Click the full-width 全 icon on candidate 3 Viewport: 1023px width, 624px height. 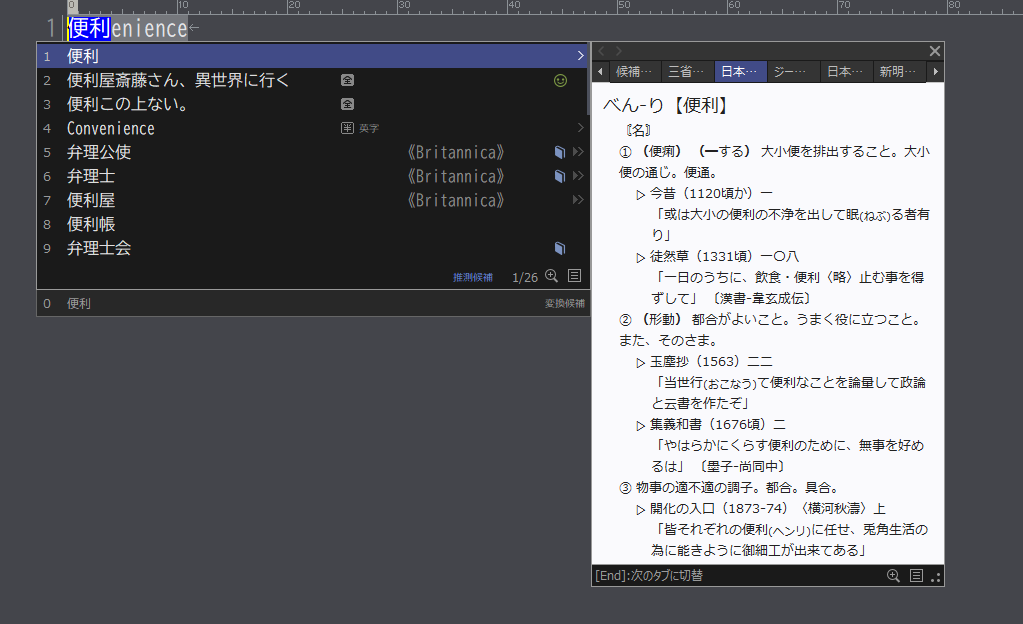coord(347,104)
